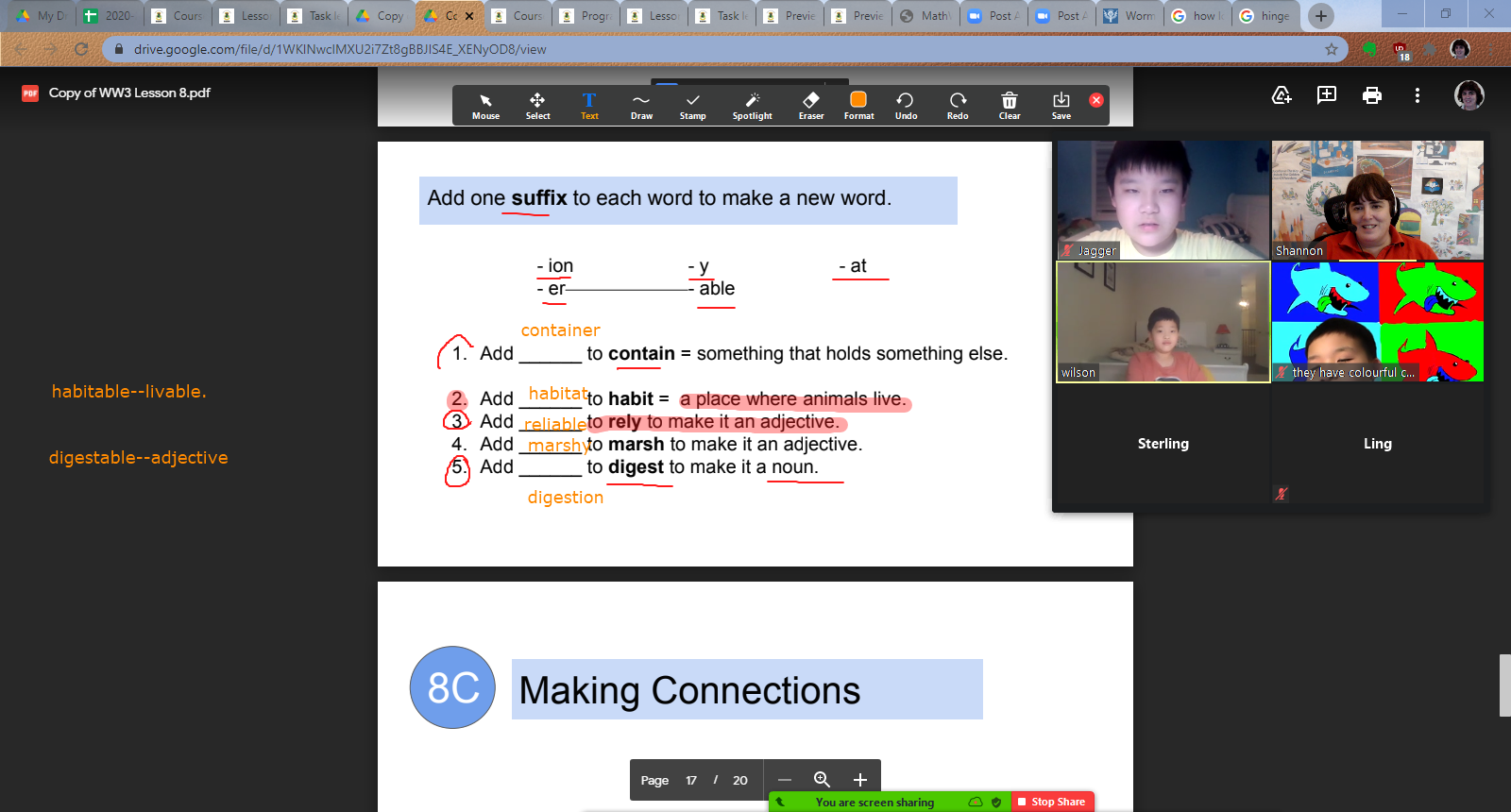Open the Format color options
The image size is (1511, 812).
click(x=858, y=106)
